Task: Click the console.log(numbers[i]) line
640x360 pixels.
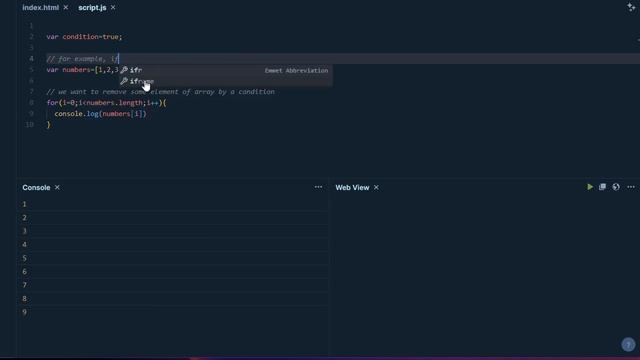Action: click(100, 114)
